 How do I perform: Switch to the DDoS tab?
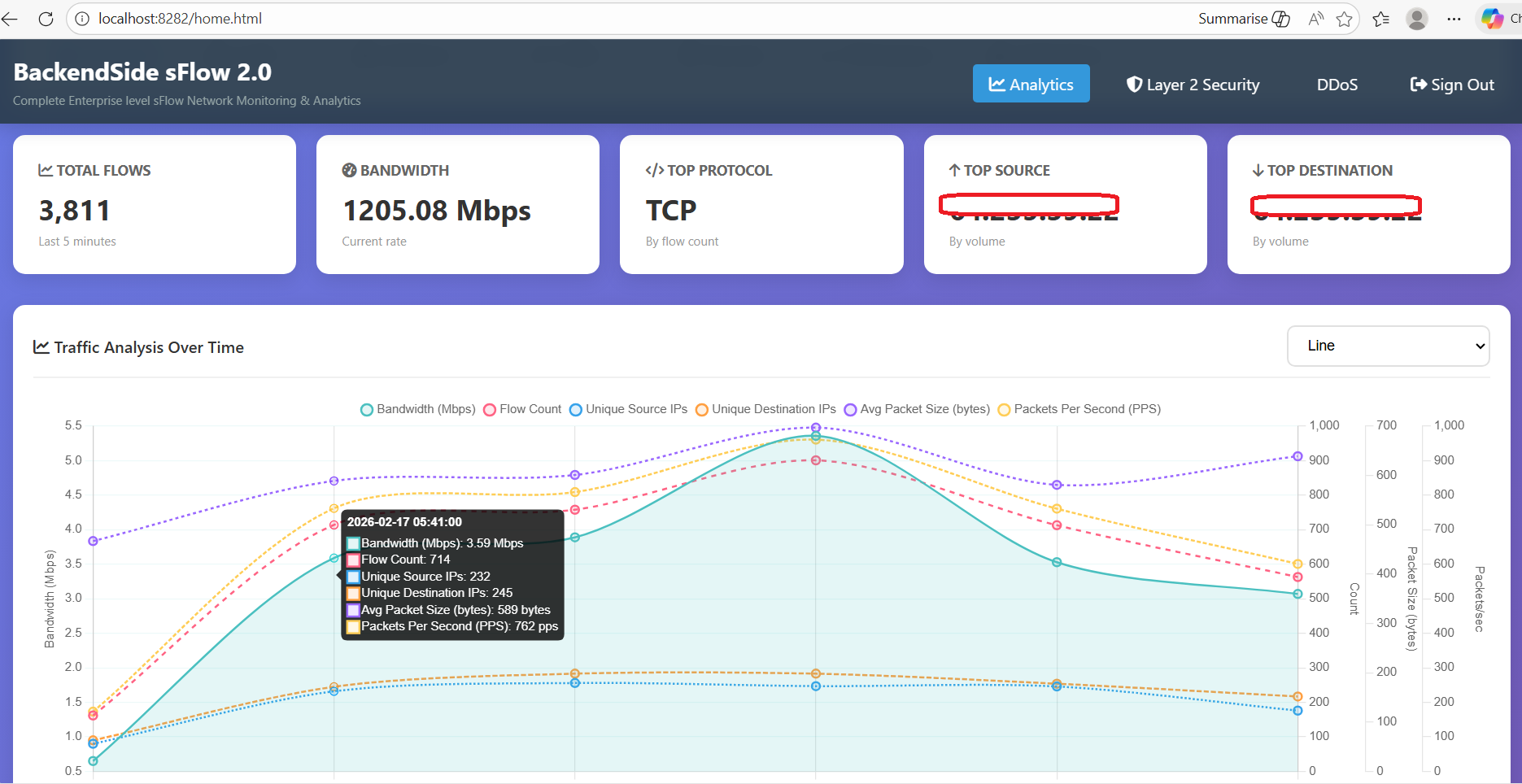coord(1337,85)
